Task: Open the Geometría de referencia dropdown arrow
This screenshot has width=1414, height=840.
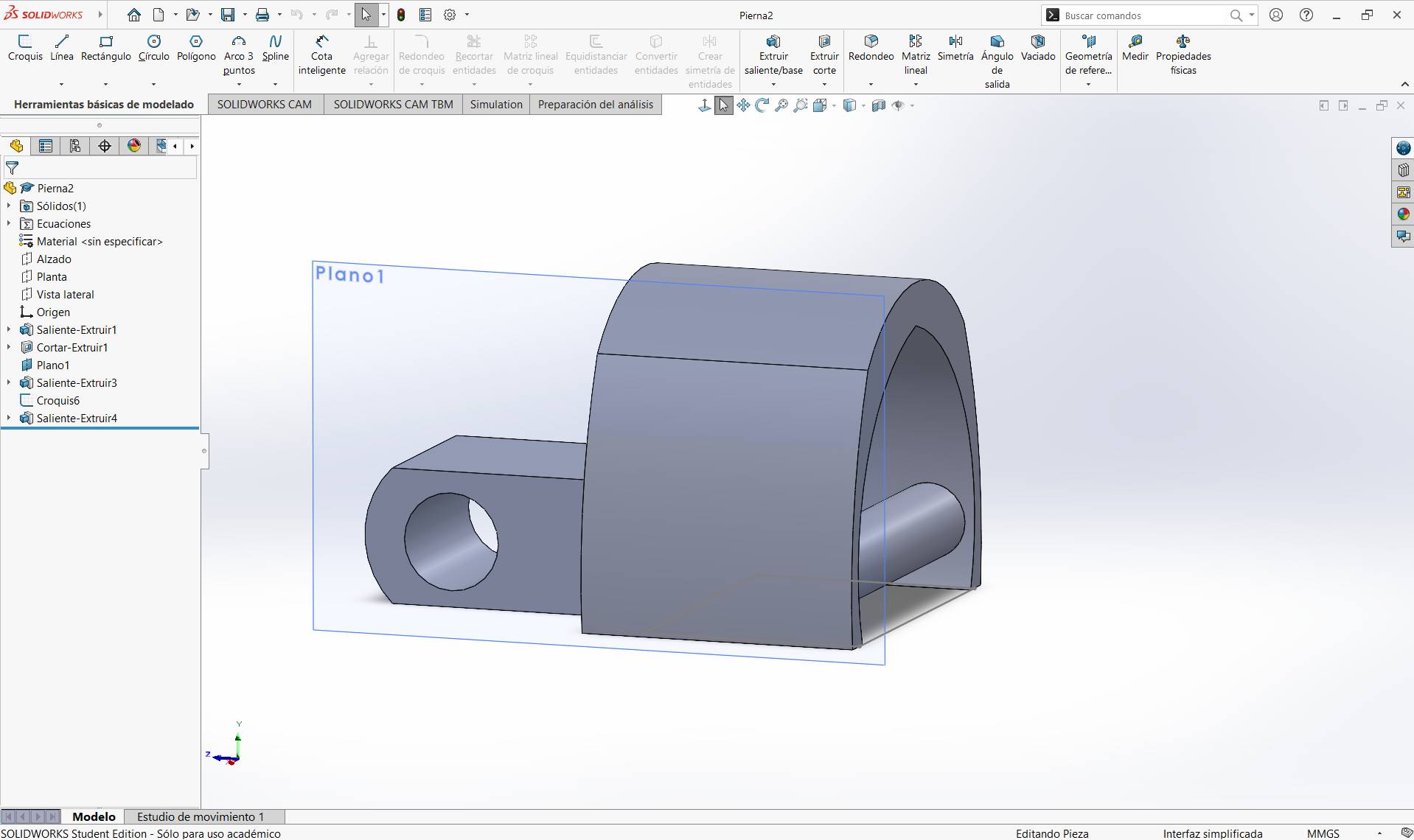Action: (1088, 84)
